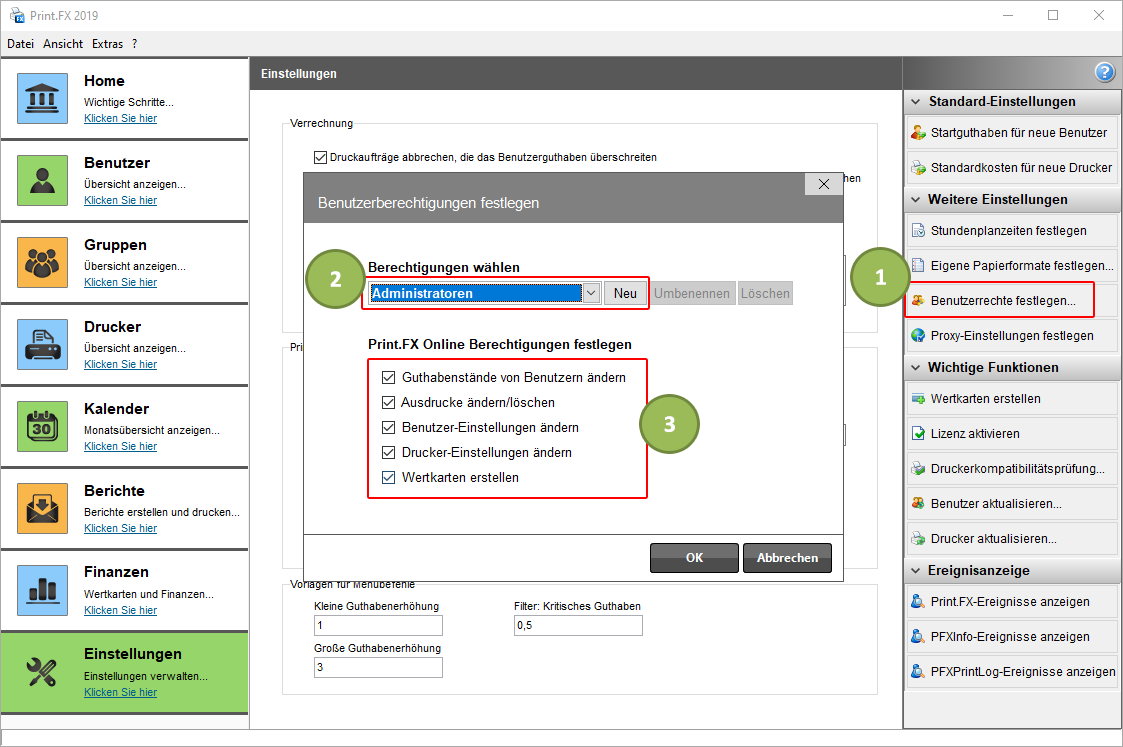Open the Datei menu
Viewport: 1123px width, 747px height.
(x=21, y=44)
